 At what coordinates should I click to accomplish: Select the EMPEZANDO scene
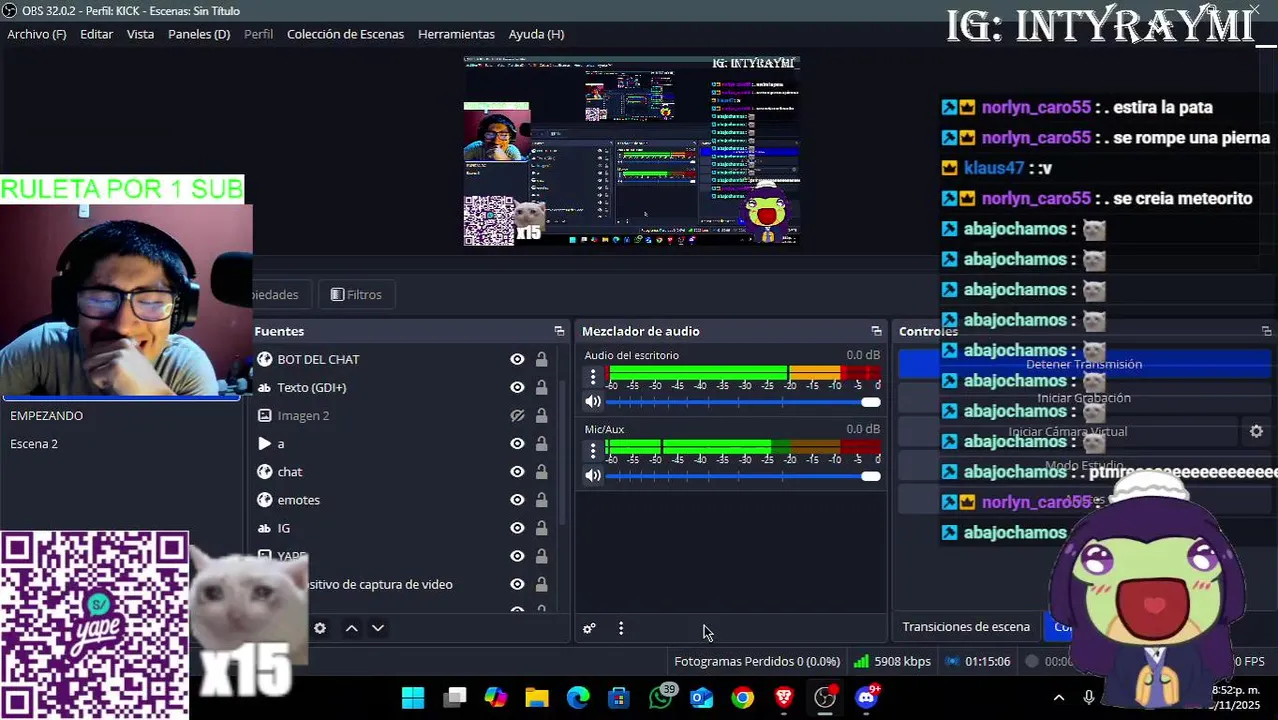(120, 415)
